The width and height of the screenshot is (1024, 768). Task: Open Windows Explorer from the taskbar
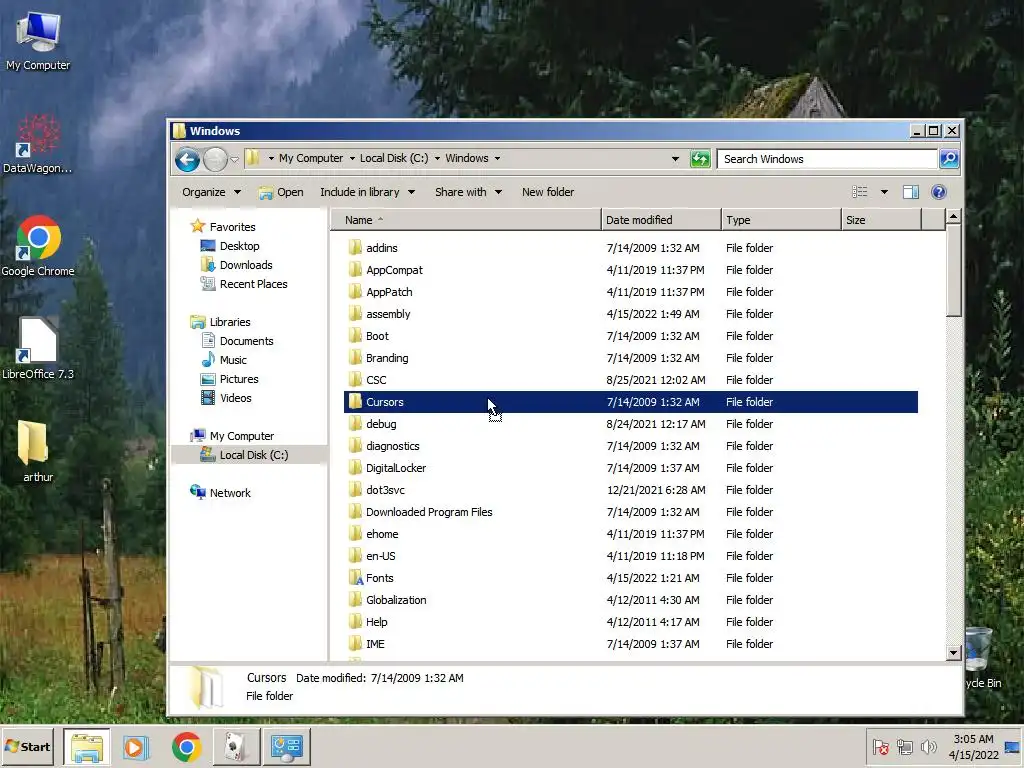pos(87,747)
